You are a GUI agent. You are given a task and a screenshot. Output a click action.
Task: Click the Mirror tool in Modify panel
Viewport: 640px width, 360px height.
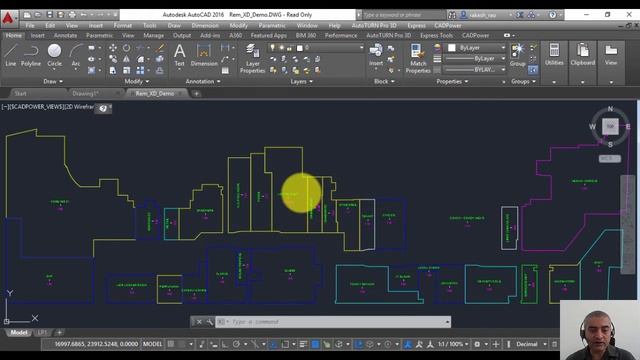(x=127, y=60)
